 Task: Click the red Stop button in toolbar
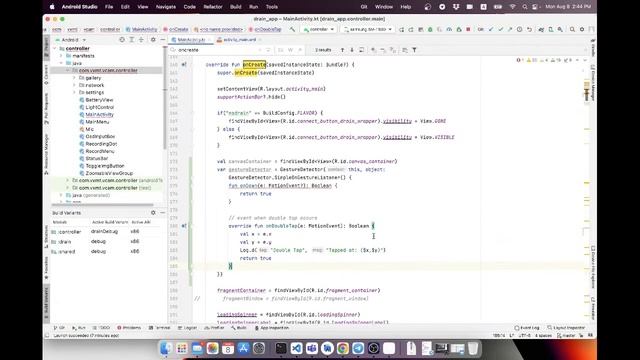468,29
